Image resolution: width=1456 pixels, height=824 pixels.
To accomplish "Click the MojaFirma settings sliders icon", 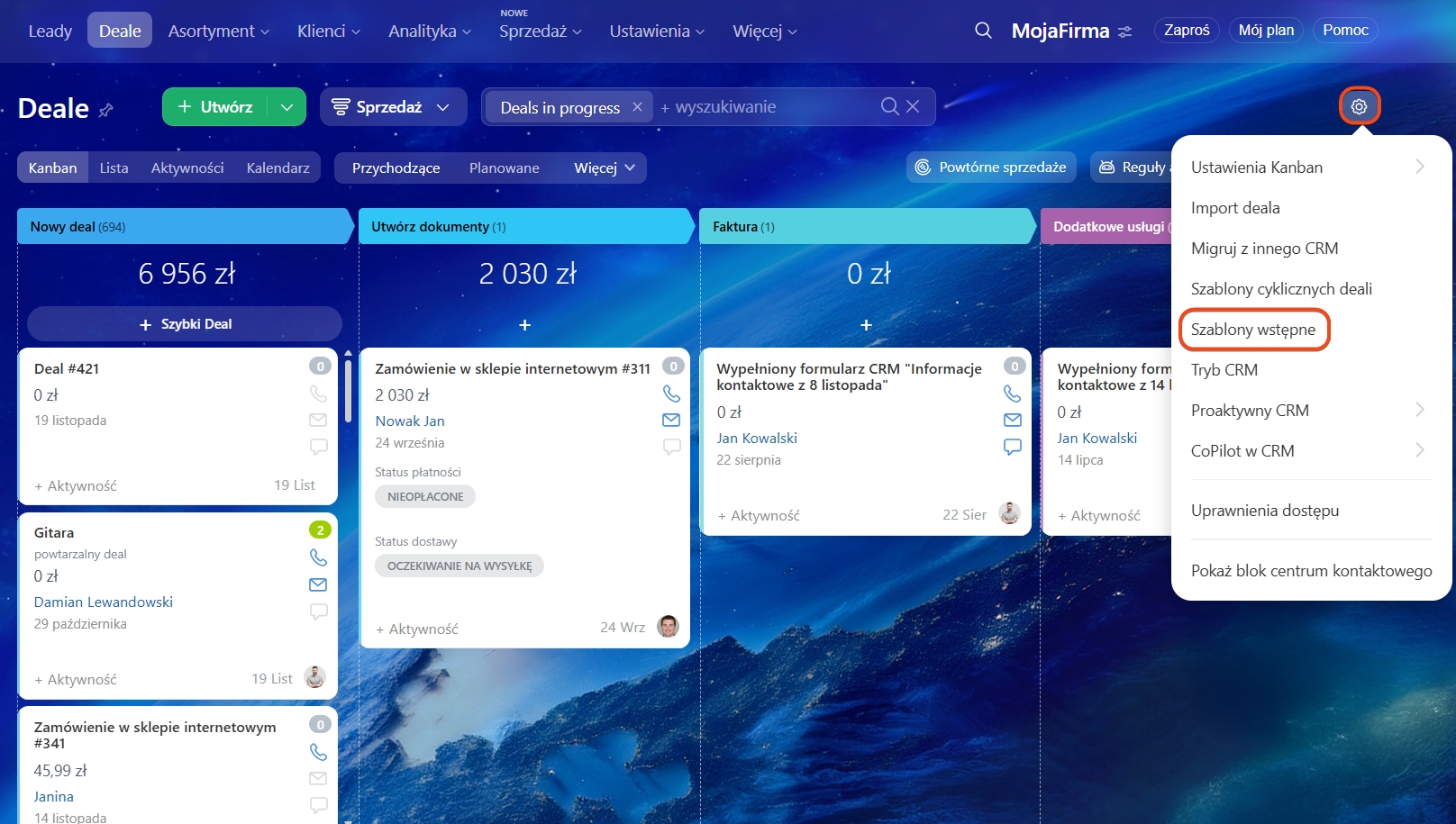I will pos(1125,32).
